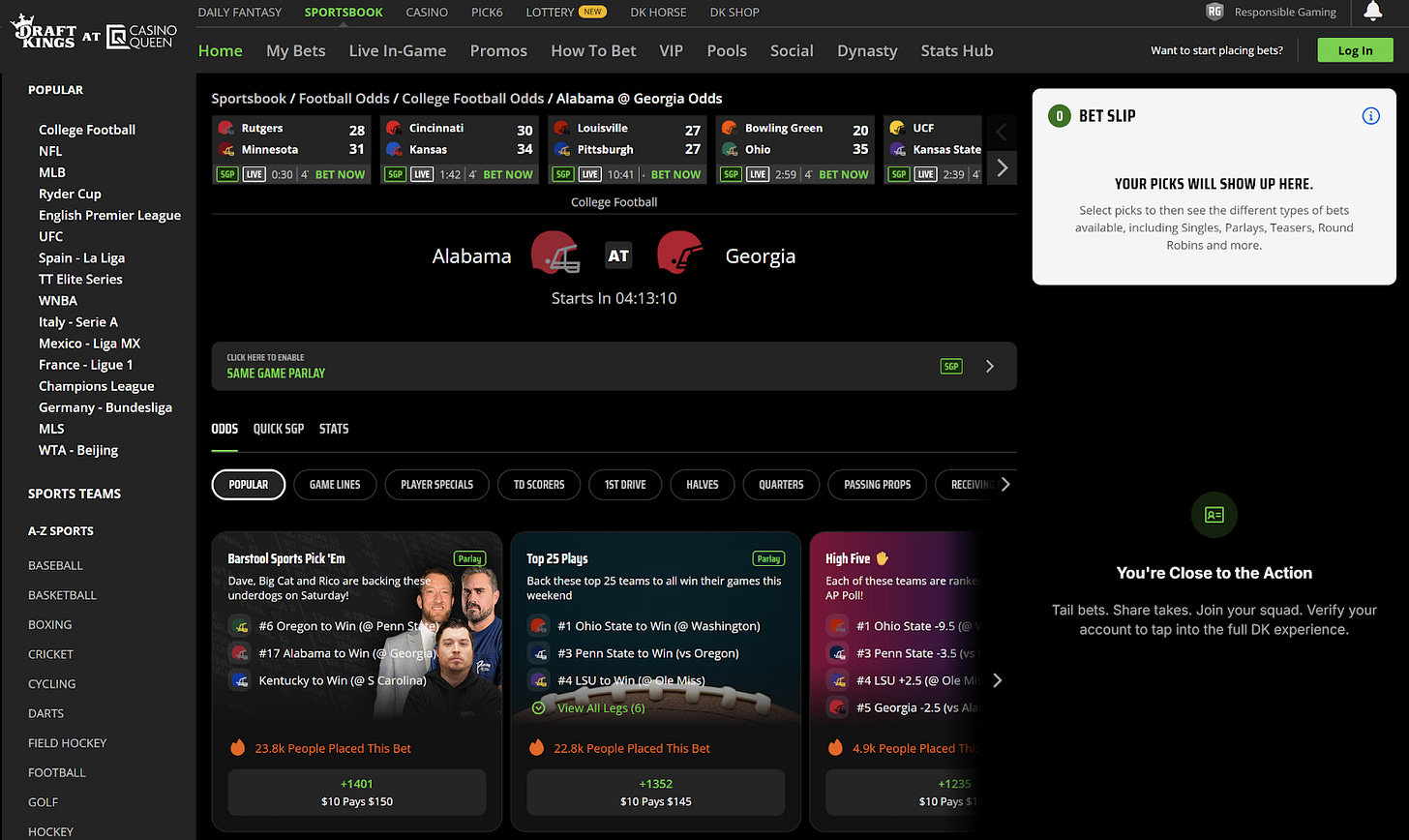Open the Live In-Game menu item

(398, 50)
